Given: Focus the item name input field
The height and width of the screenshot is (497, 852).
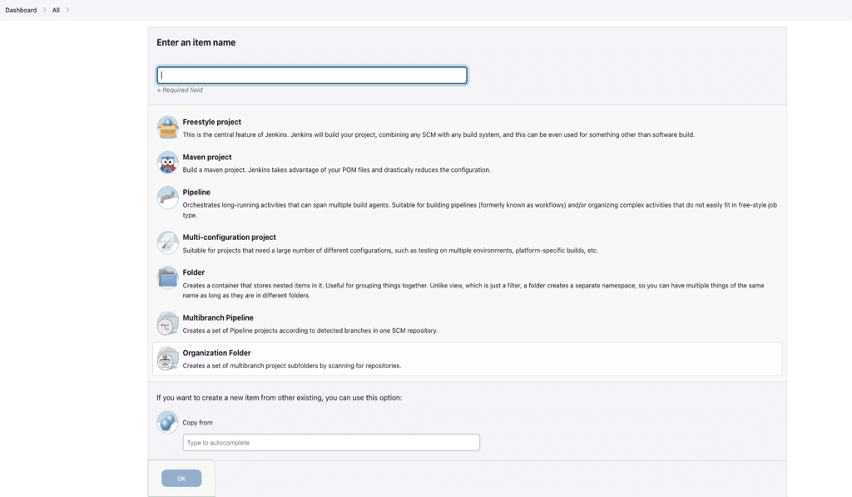Looking at the screenshot, I should [312, 75].
